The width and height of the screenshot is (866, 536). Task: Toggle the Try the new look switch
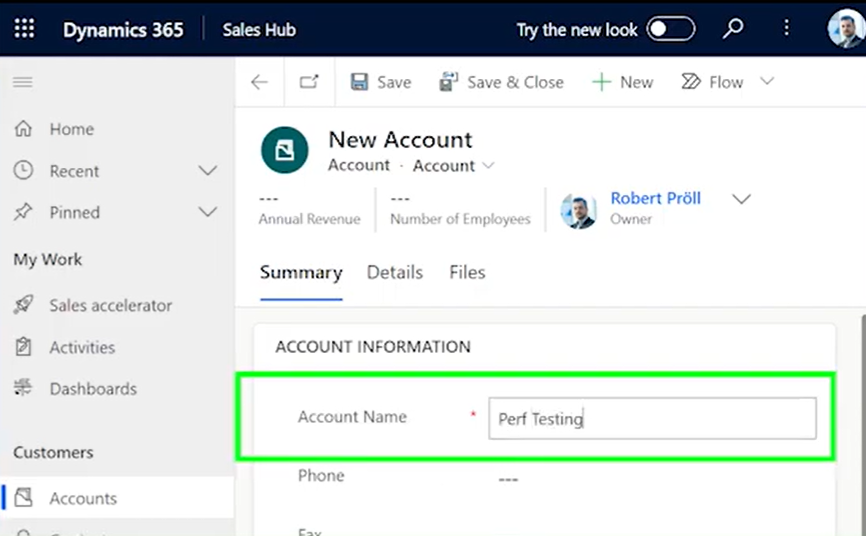tap(671, 29)
